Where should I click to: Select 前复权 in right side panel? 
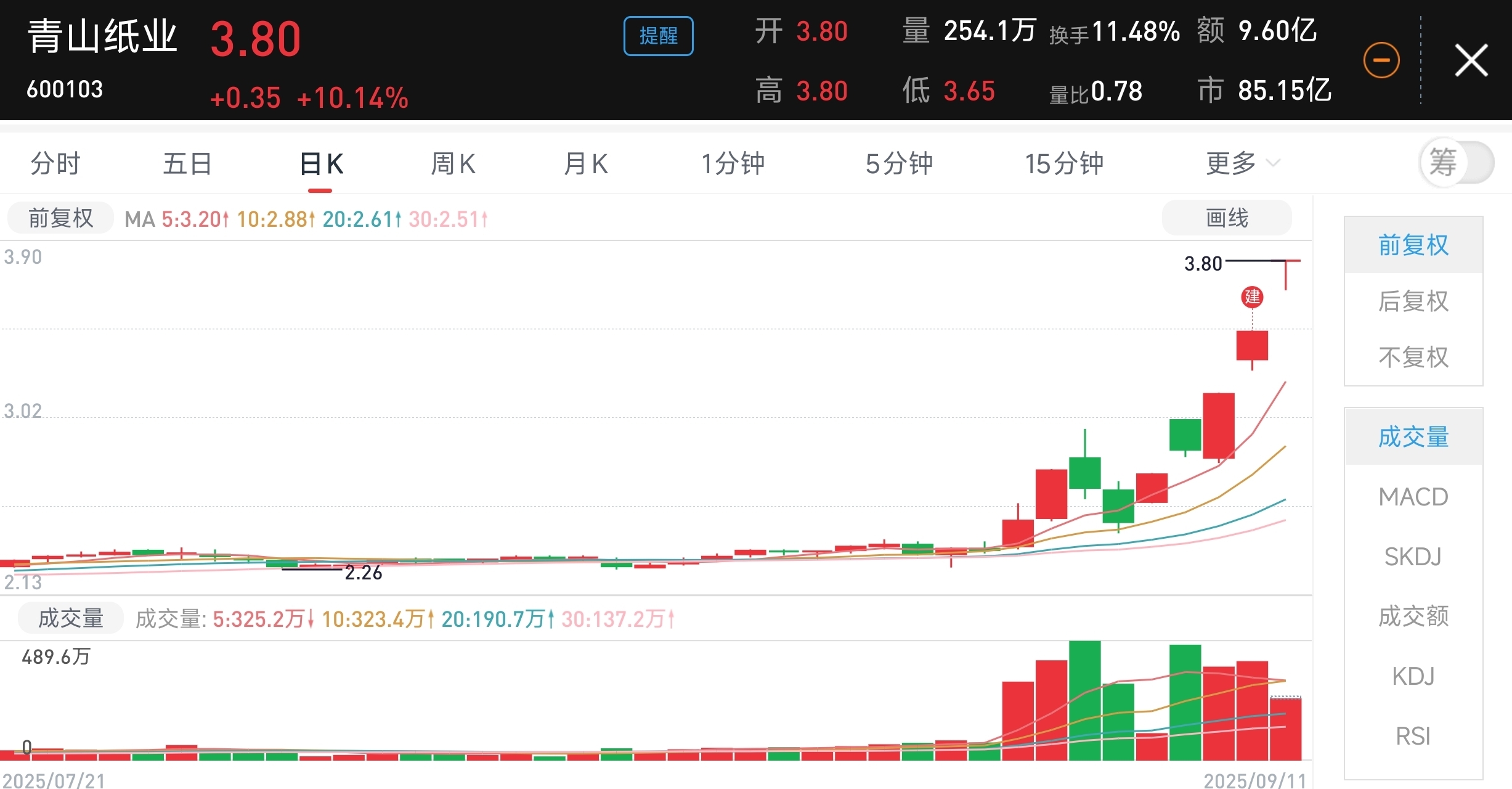point(1413,245)
